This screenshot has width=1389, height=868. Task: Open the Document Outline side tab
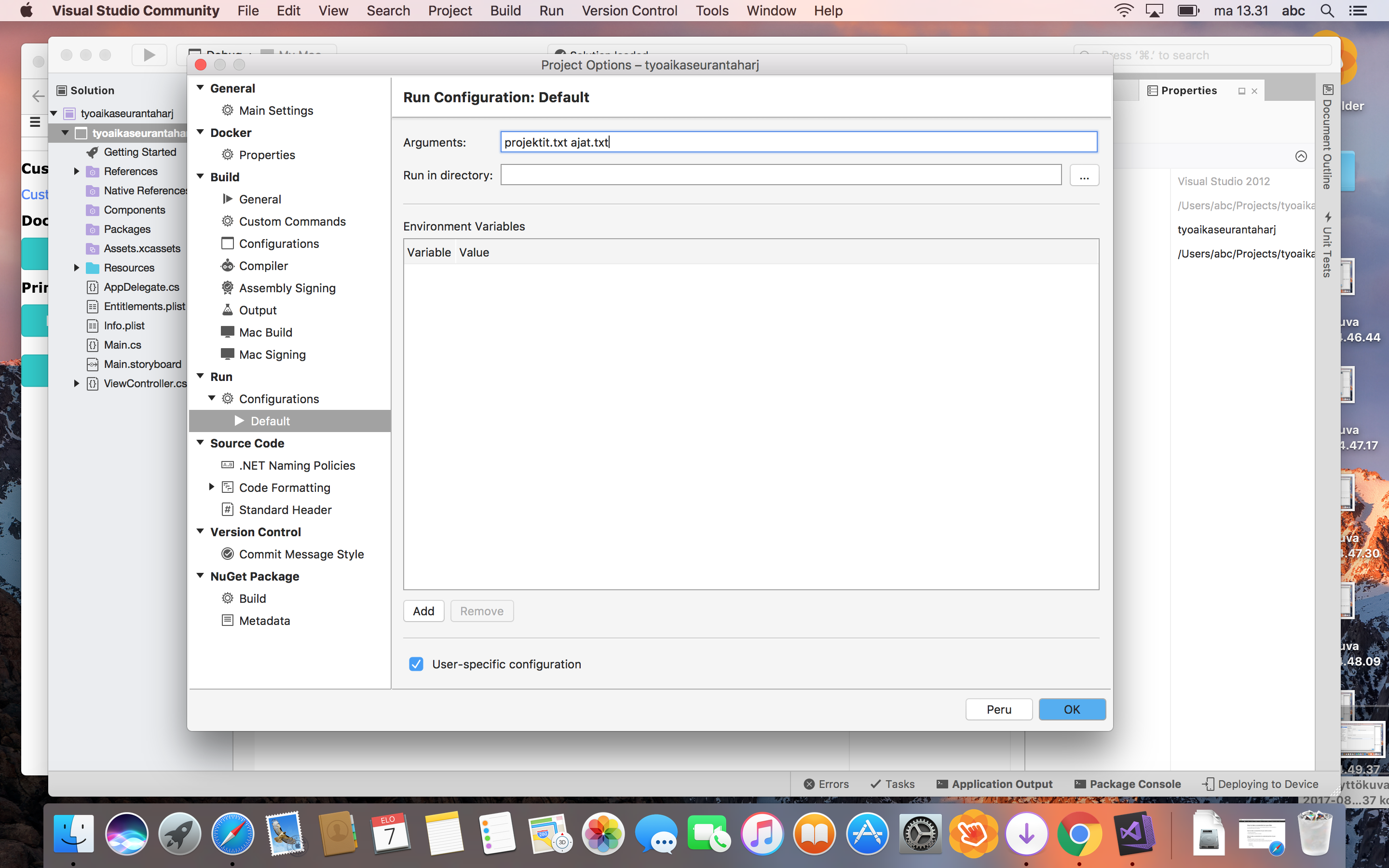click(x=1327, y=136)
